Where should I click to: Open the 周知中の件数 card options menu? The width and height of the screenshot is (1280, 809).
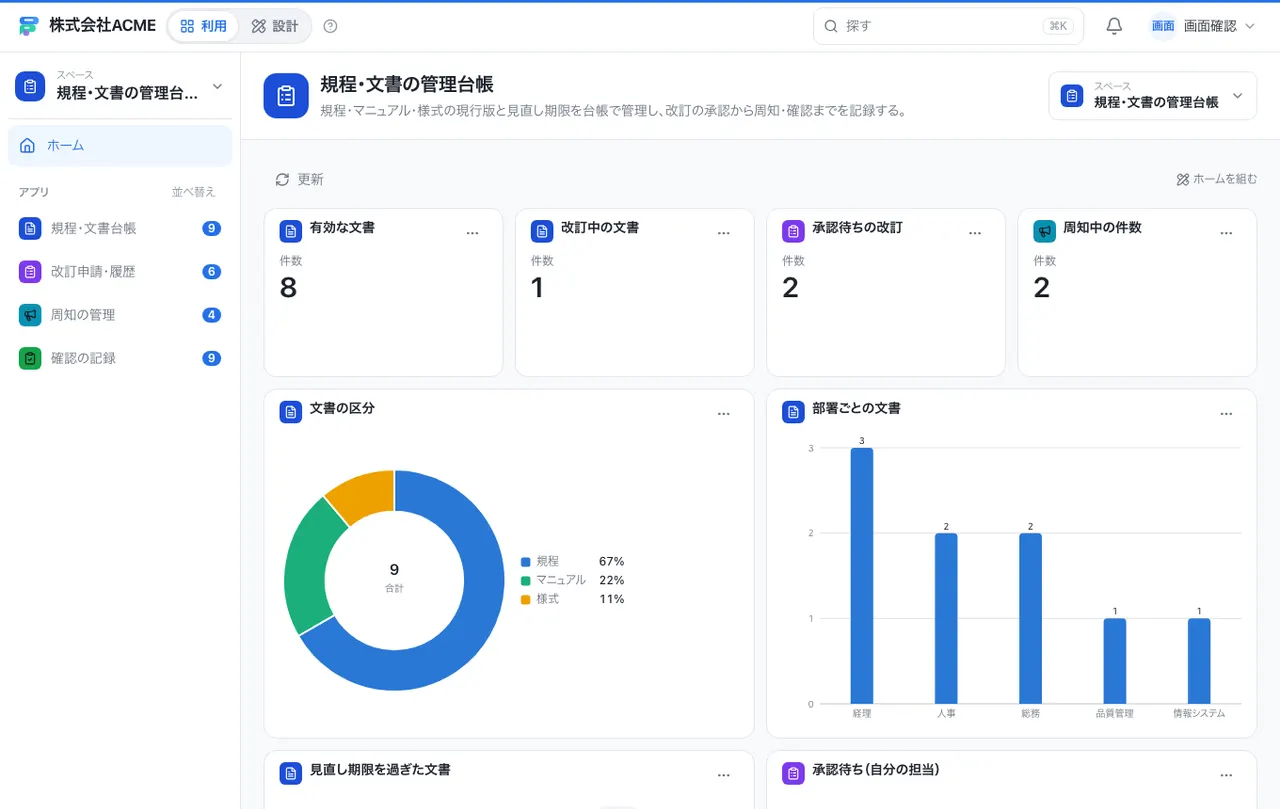1226,233
